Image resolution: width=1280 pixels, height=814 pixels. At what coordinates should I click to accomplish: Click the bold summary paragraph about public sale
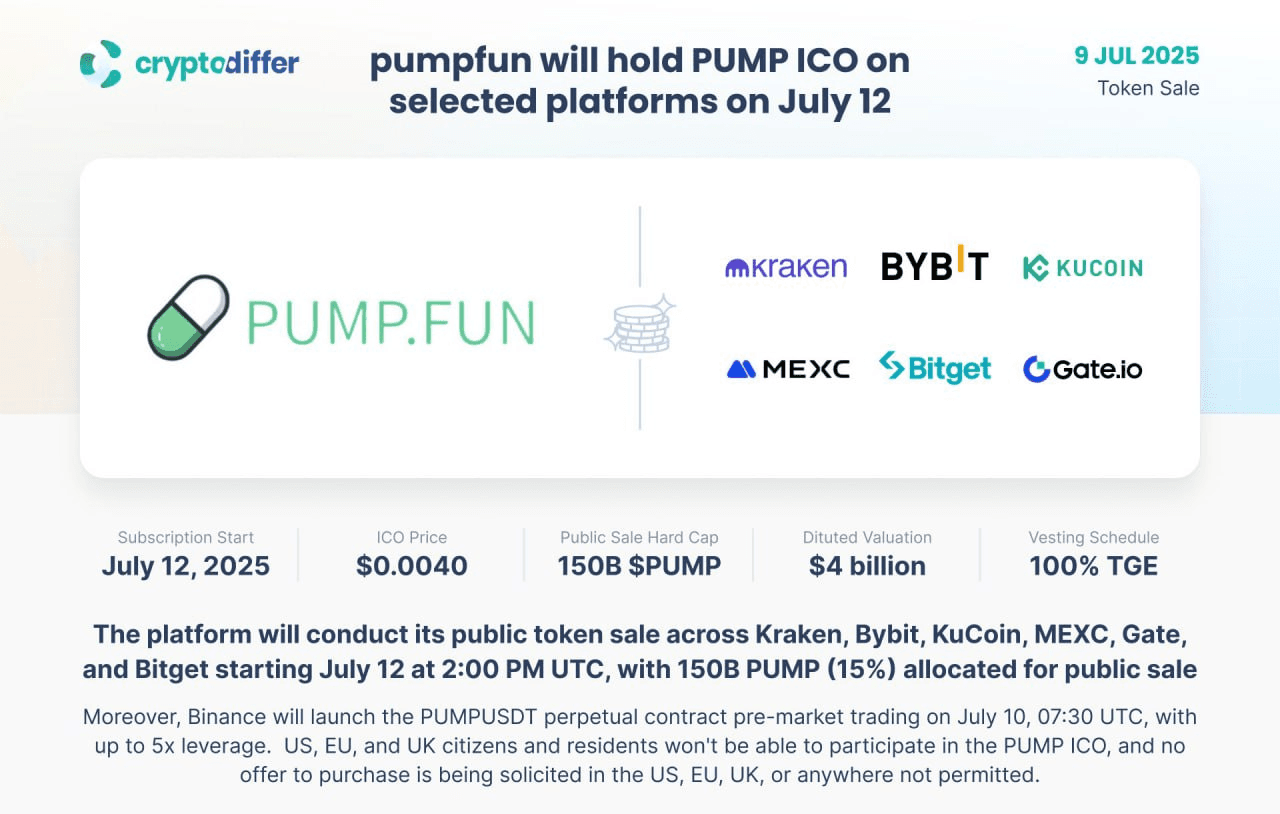point(640,652)
